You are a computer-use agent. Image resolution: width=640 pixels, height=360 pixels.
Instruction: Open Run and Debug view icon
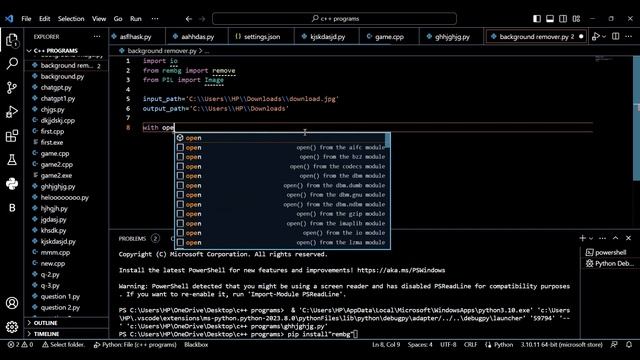coord(12,111)
